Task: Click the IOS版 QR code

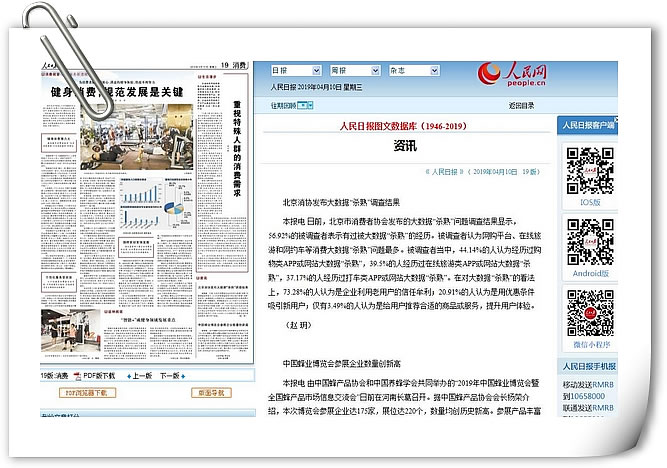Action: pos(590,171)
